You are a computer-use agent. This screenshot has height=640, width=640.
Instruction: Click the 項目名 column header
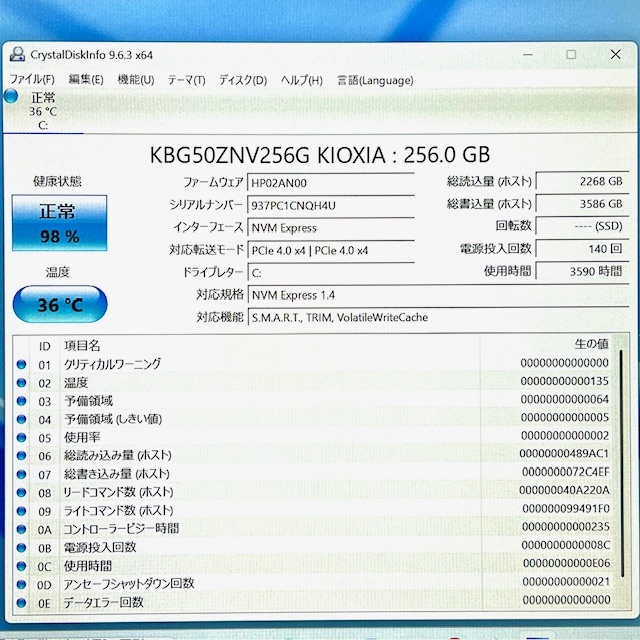pyautogui.click(x=82, y=346)
